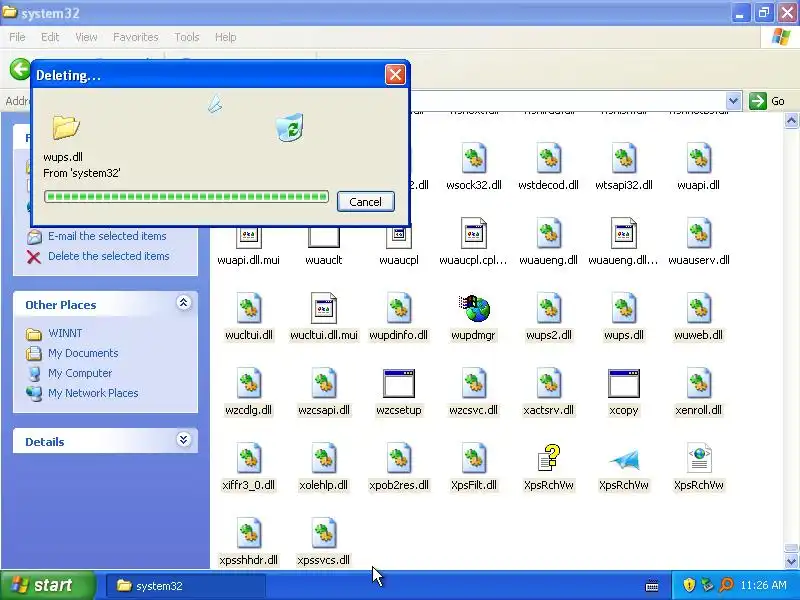Select the xpob2res.dll file icon
Viewport: 800px width, 600px height.
pyautogui.click(x=399, y=458)
